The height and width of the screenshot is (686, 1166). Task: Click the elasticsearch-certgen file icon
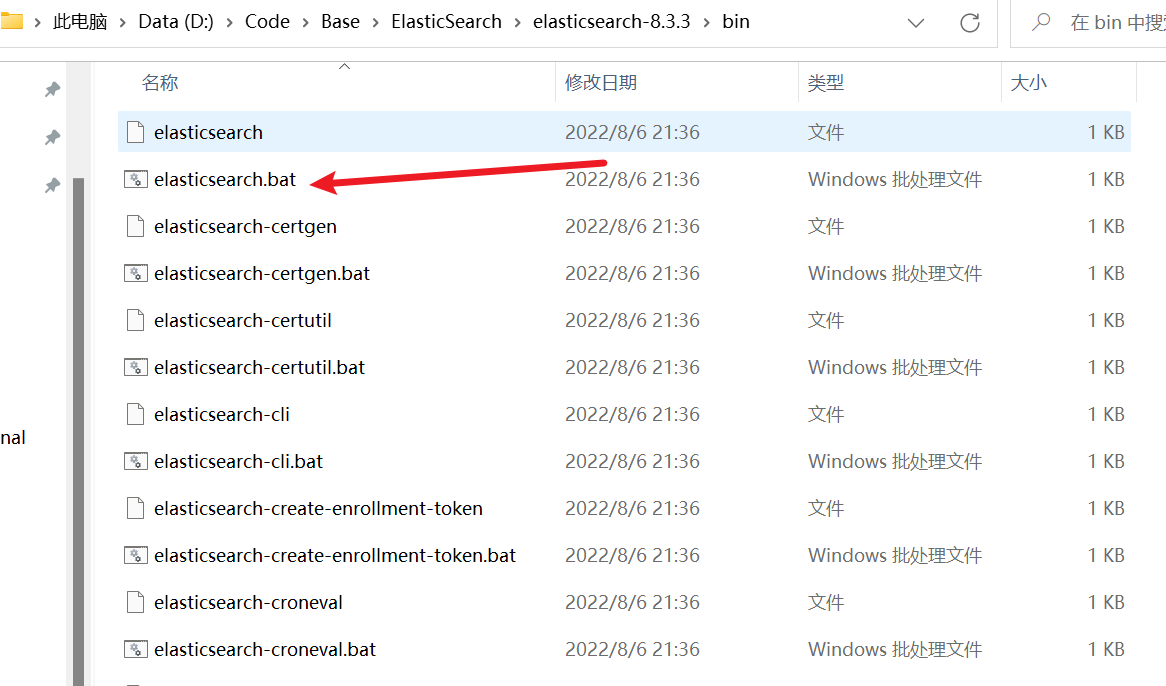135,226
